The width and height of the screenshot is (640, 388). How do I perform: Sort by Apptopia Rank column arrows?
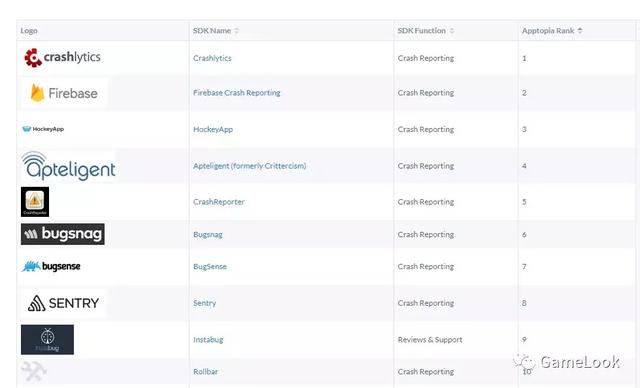click(580, 31)
